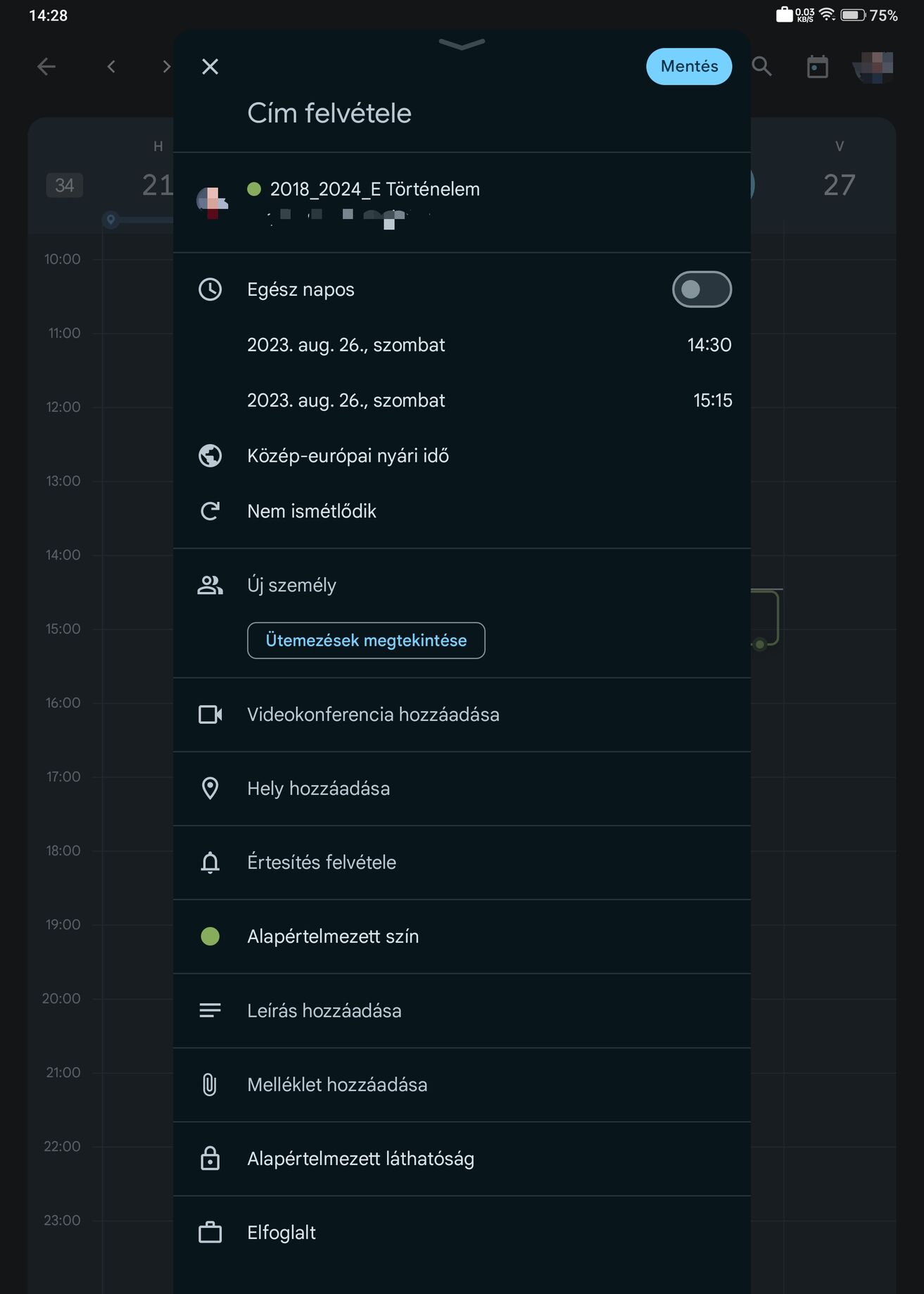Image resolution: width=924 pixels, height=1294 pixels.
Task: Go back with the left arrow icon
Action: [x=46, y=67]
